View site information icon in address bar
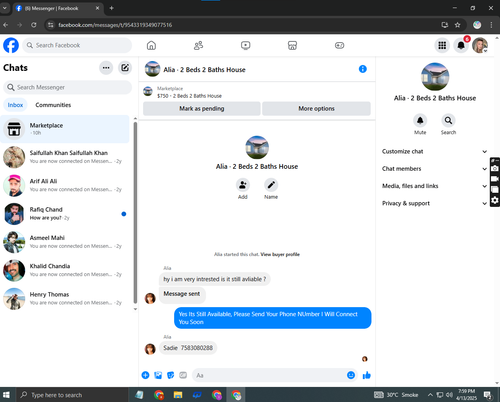Viewport: 500px width, 402px height. 50,25
